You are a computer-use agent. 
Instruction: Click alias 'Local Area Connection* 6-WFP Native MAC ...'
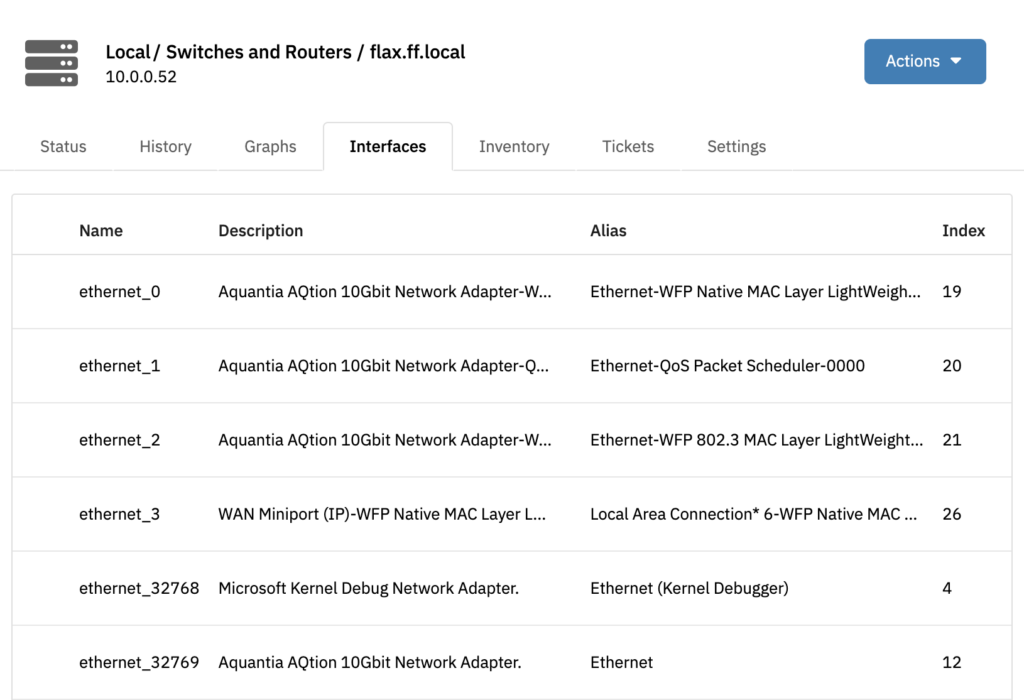click(754, 514)
